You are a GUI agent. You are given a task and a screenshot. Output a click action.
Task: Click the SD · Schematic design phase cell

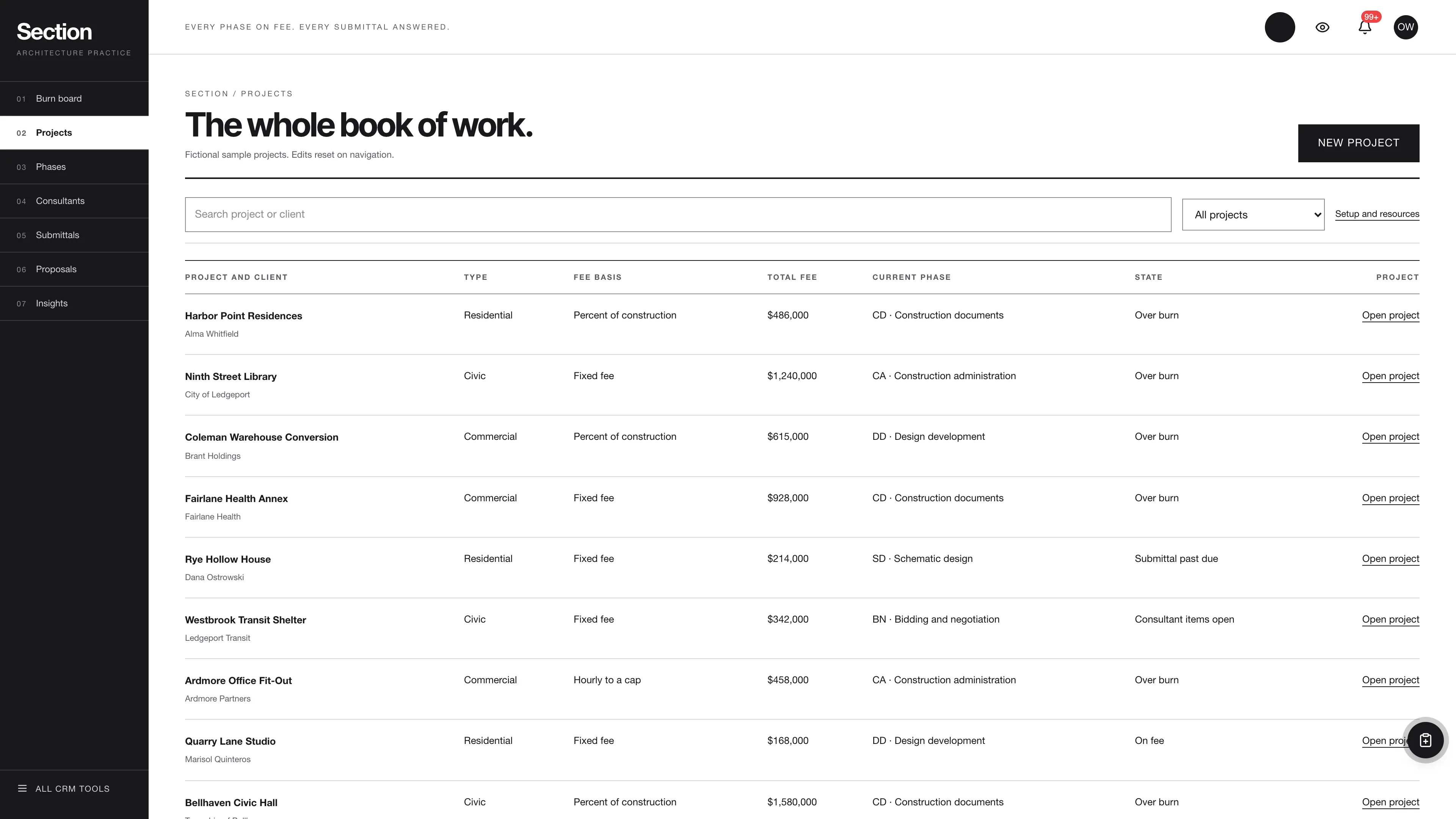pyautogui.click(x=923, y=559)
